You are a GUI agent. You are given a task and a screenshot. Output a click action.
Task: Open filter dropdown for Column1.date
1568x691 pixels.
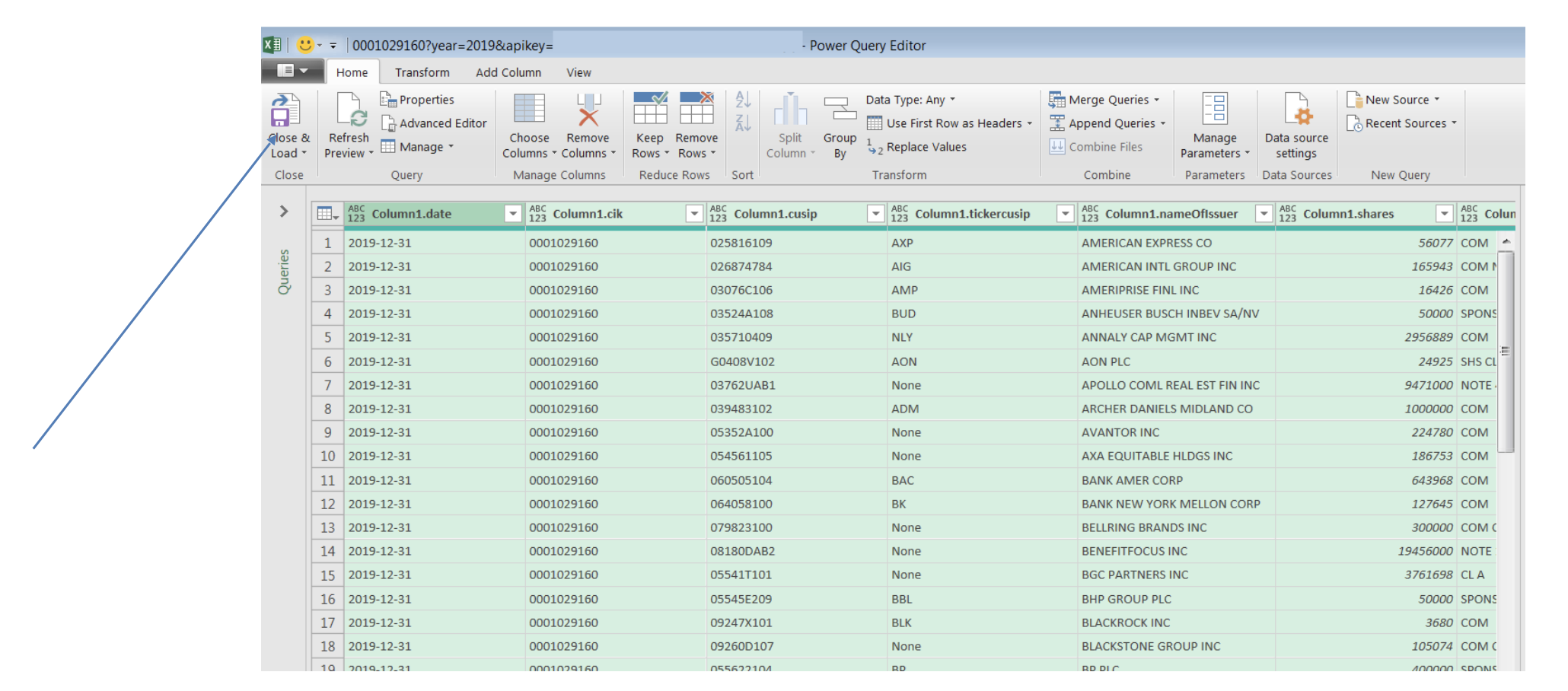[513, 214]
